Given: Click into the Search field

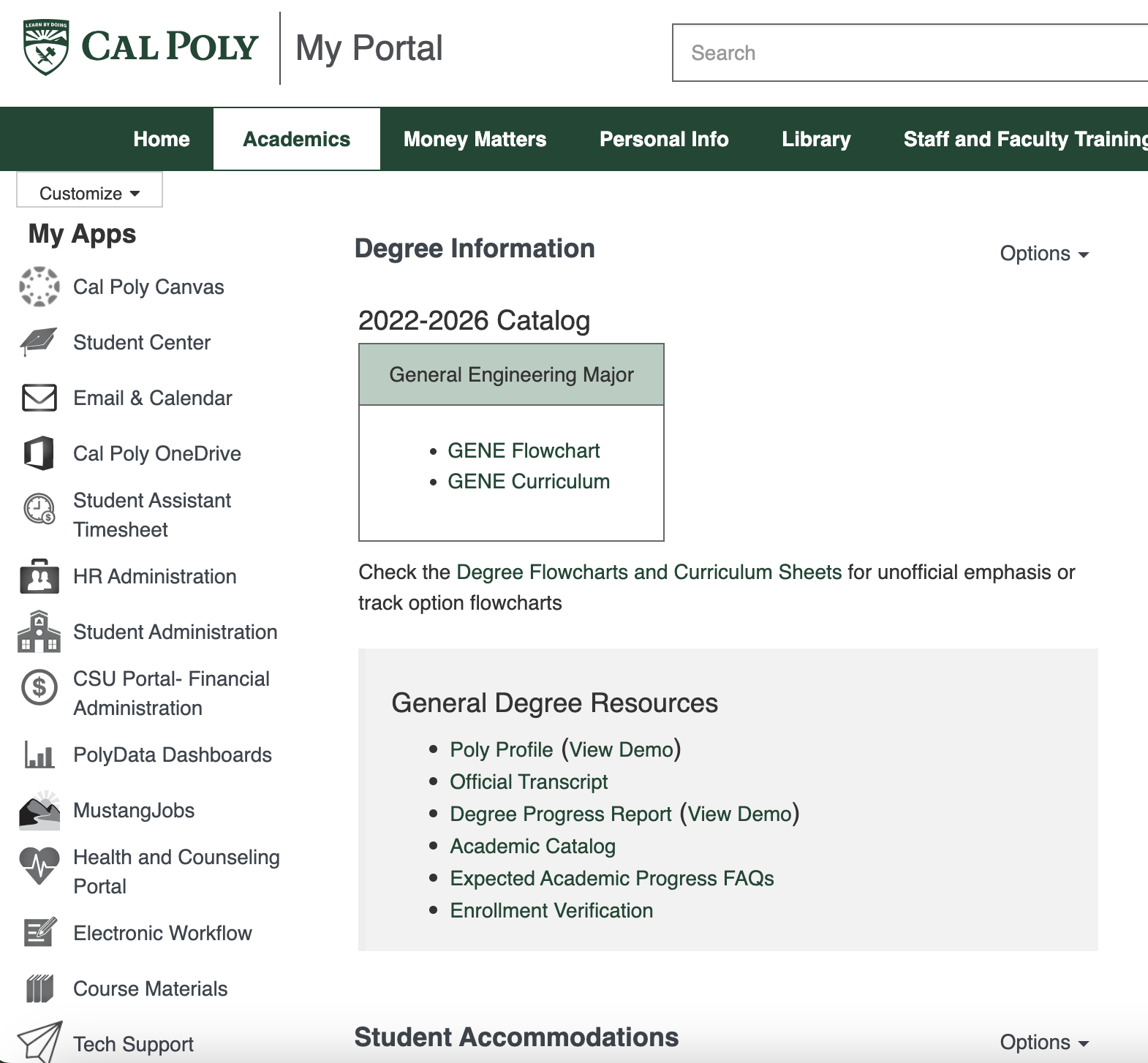Looking at the screenshot, I should pos(907,53).
